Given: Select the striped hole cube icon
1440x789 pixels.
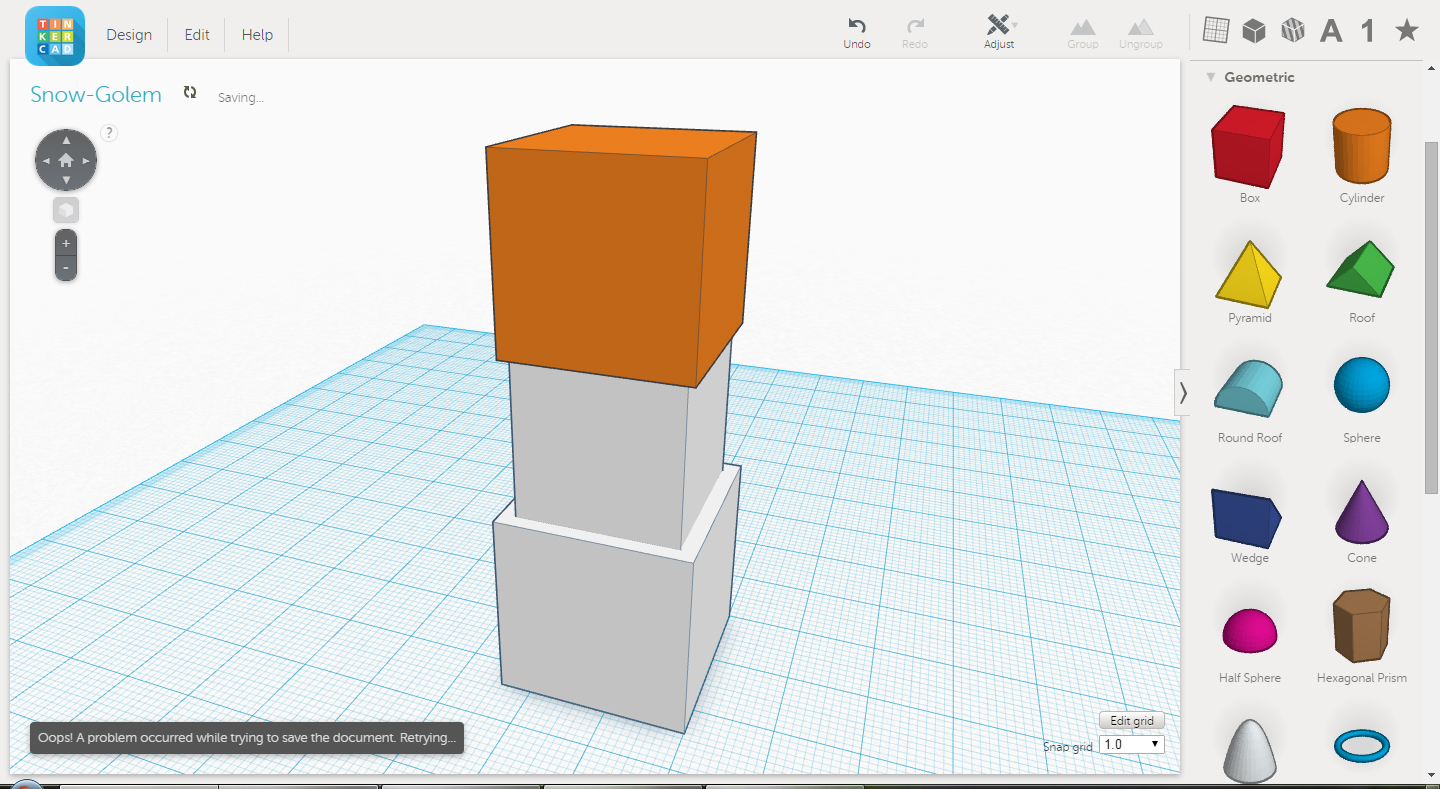Looking at the screenshot, I should 1292,31.
